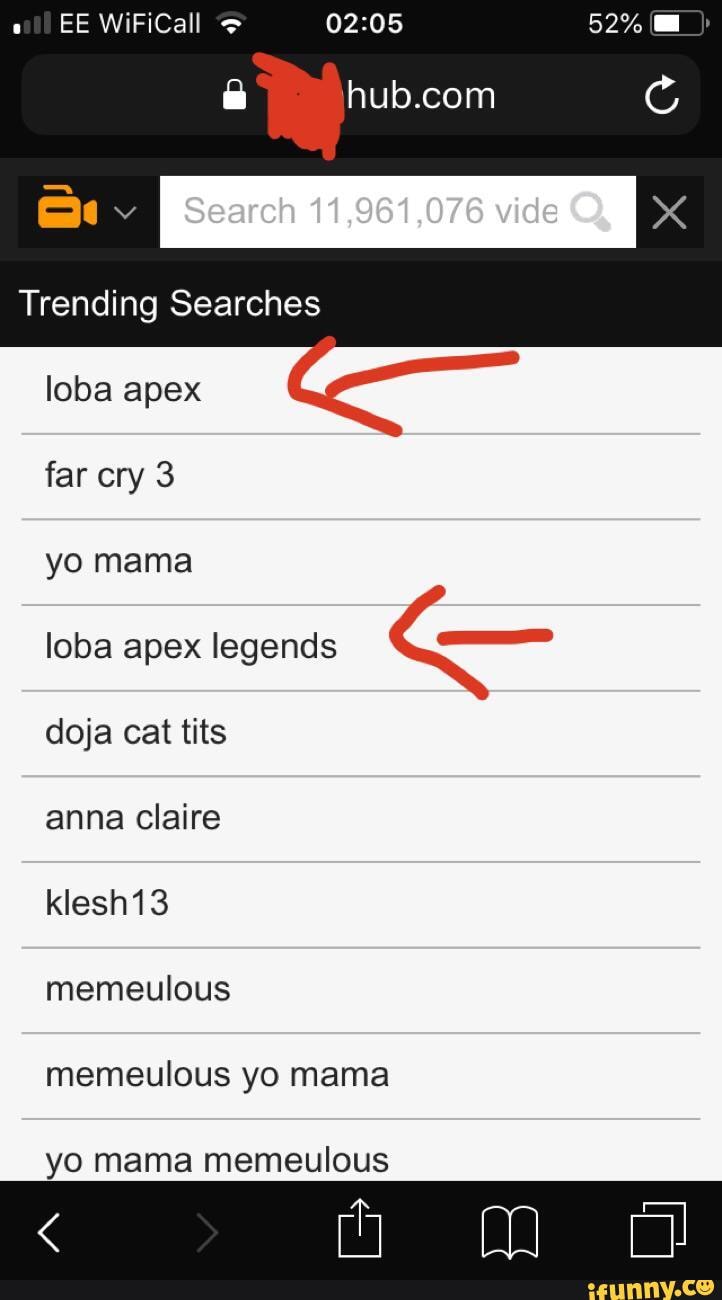Open the Safari bookmarks book icon
The image size is (722, 1300).
point(510,1232)
